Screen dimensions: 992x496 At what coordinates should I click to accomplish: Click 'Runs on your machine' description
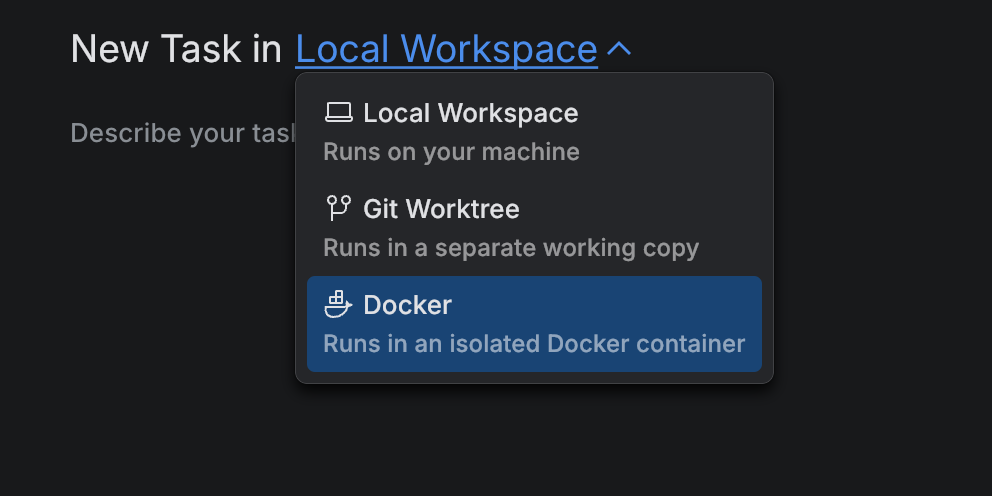tap(451, 152)
